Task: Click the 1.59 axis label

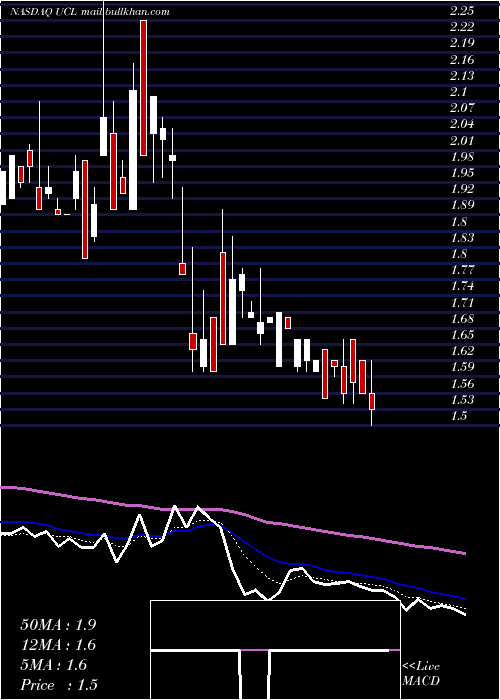Action: (462, 367)
